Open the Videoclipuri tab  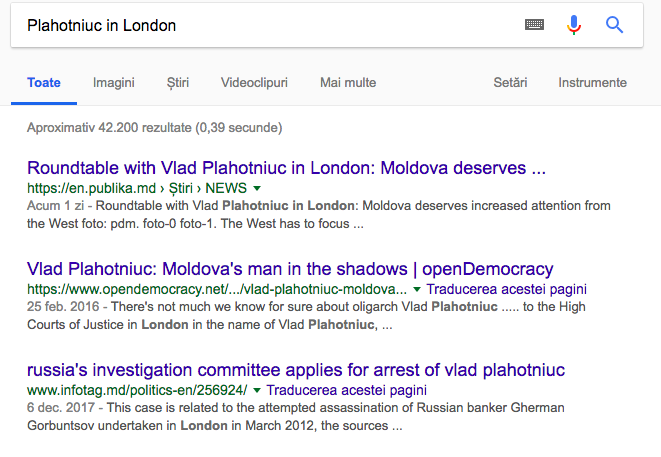pyautogui.click(x=254, y=83)
